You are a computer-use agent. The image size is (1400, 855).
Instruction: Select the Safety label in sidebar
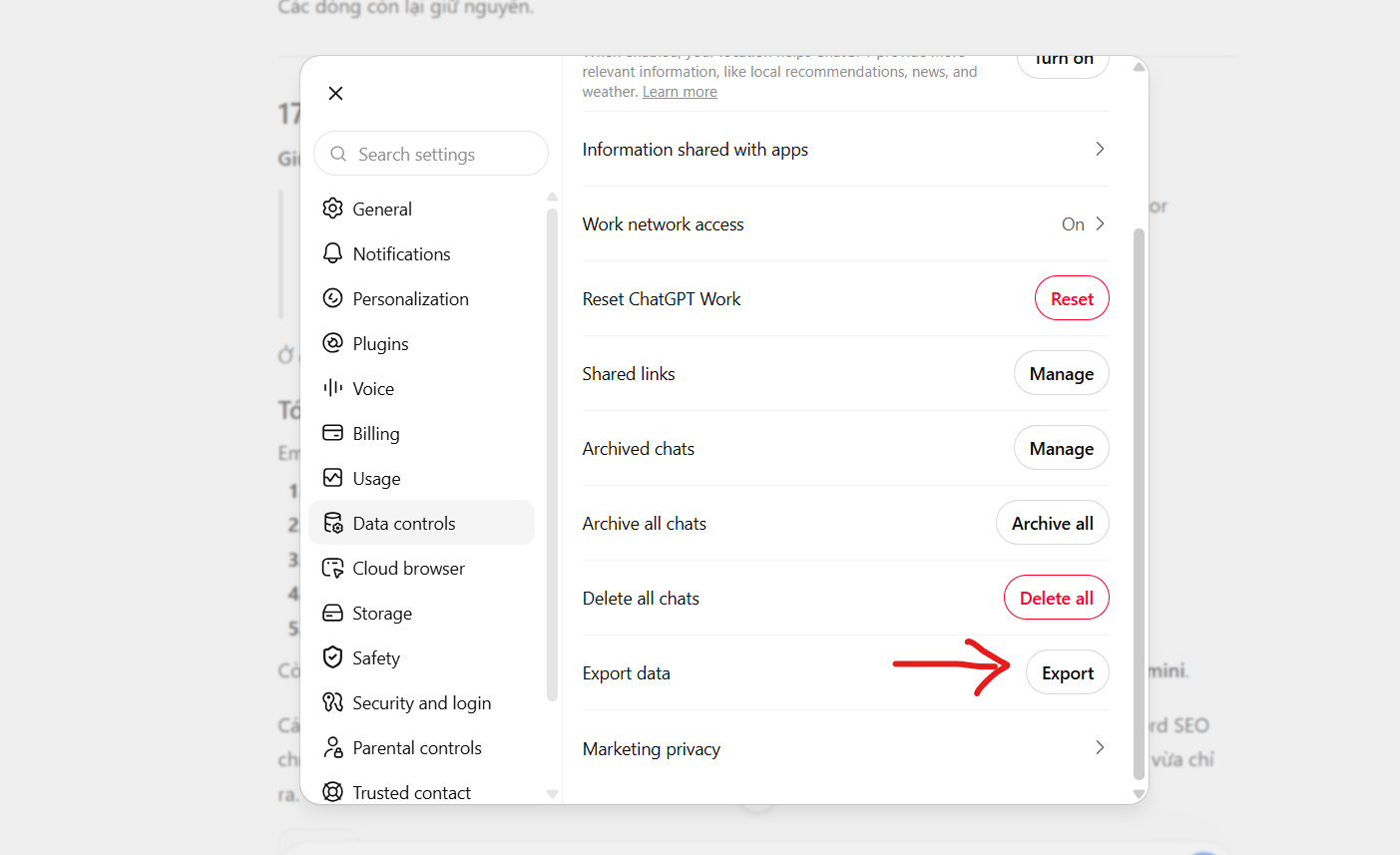[376, 658]
